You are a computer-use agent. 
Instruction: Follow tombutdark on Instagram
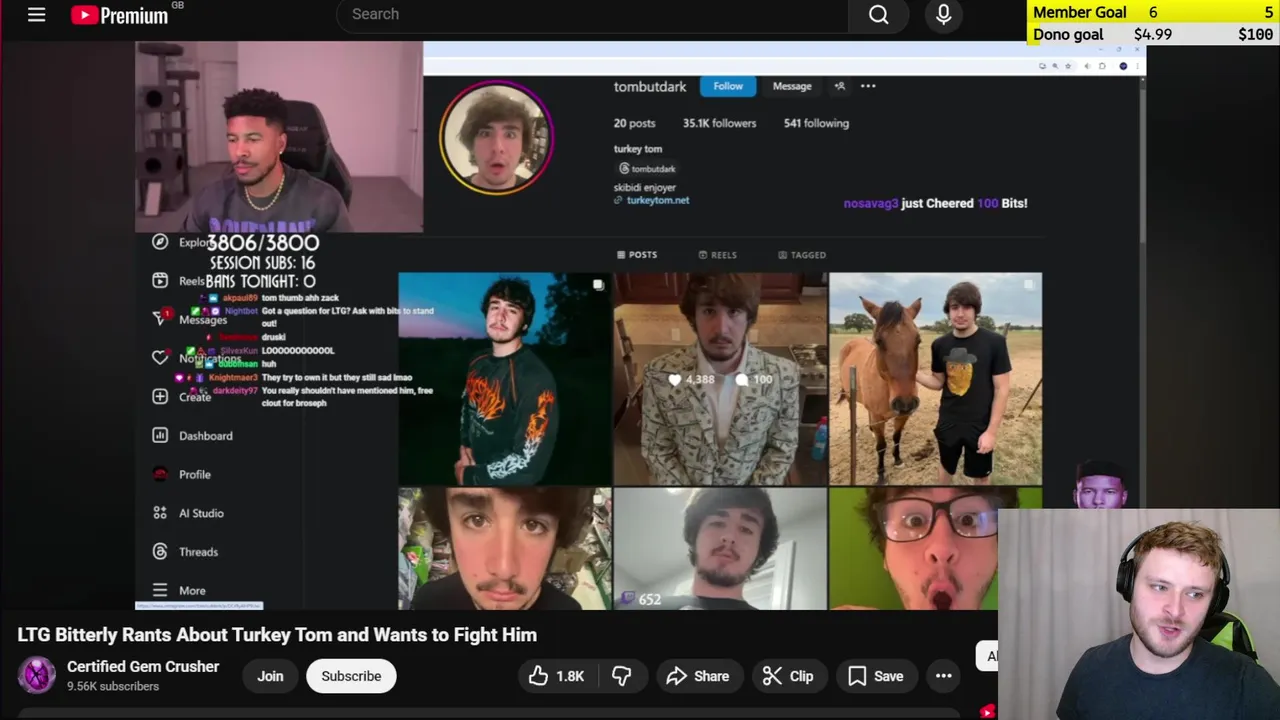[728, 86]
